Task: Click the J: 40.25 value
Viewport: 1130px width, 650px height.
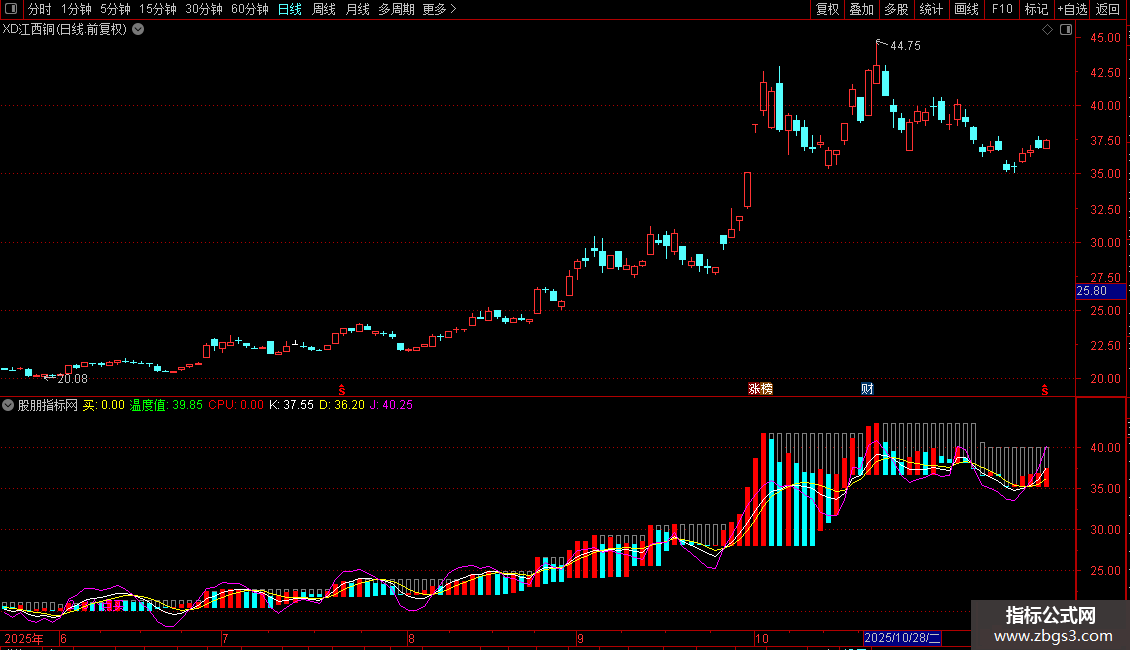Action: point(391,405)
